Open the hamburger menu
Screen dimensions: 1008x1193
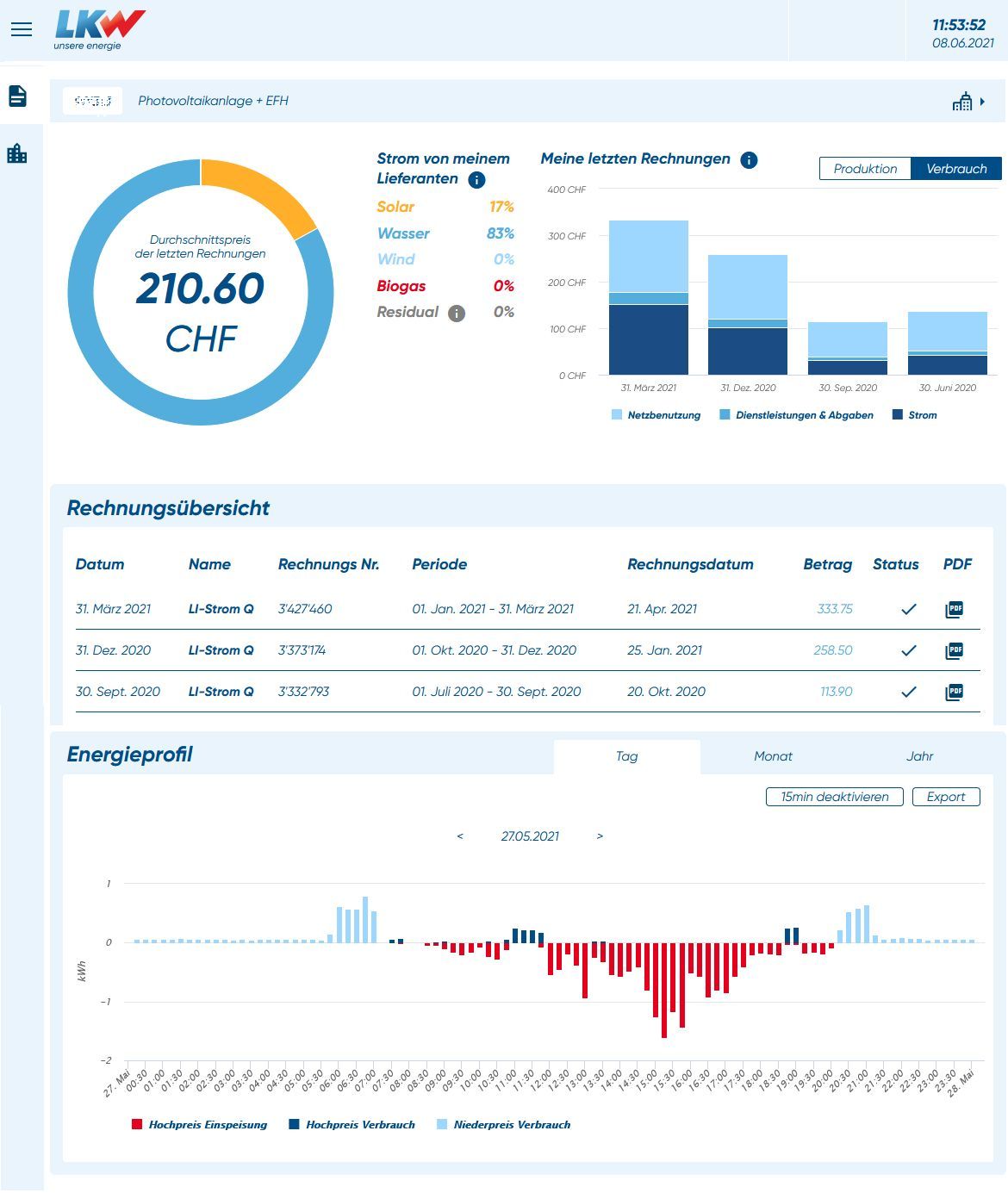point(22,29)
